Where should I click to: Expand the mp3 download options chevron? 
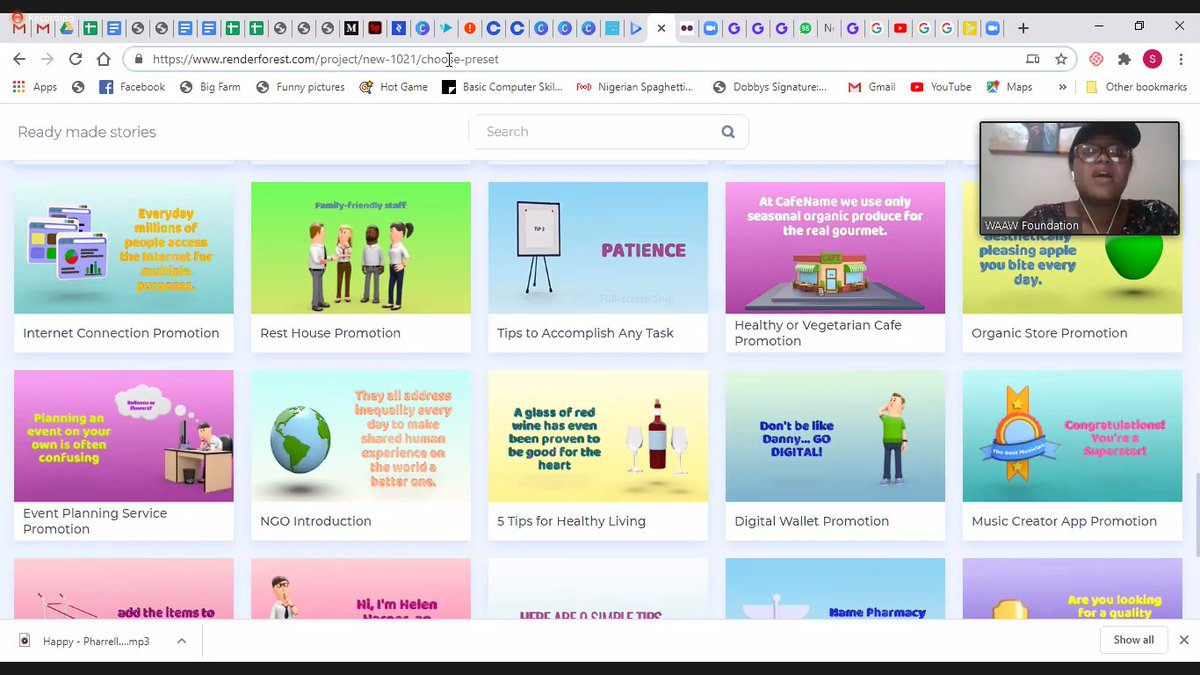(181, 641)
